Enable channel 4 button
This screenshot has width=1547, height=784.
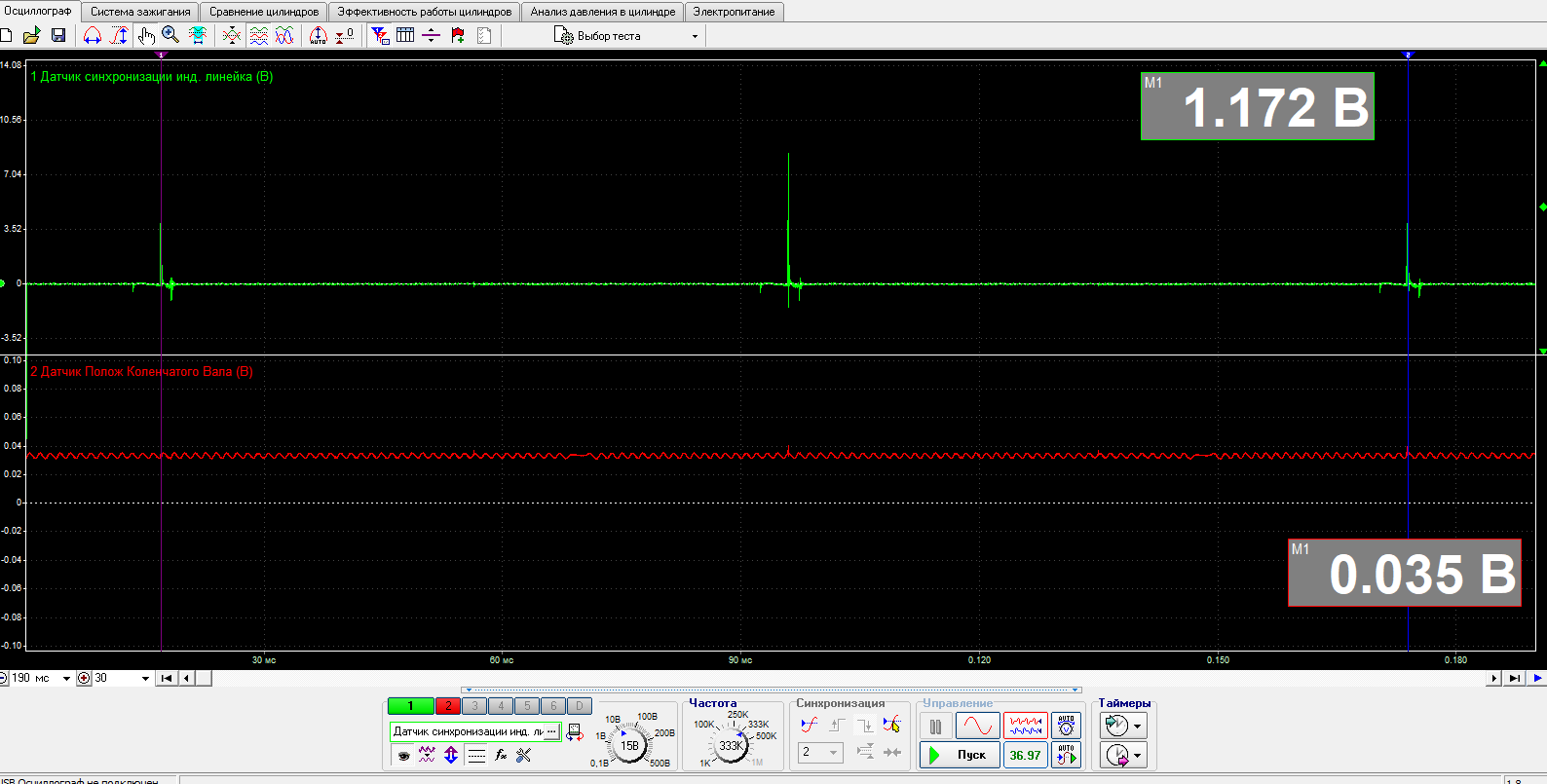(501, 706)
